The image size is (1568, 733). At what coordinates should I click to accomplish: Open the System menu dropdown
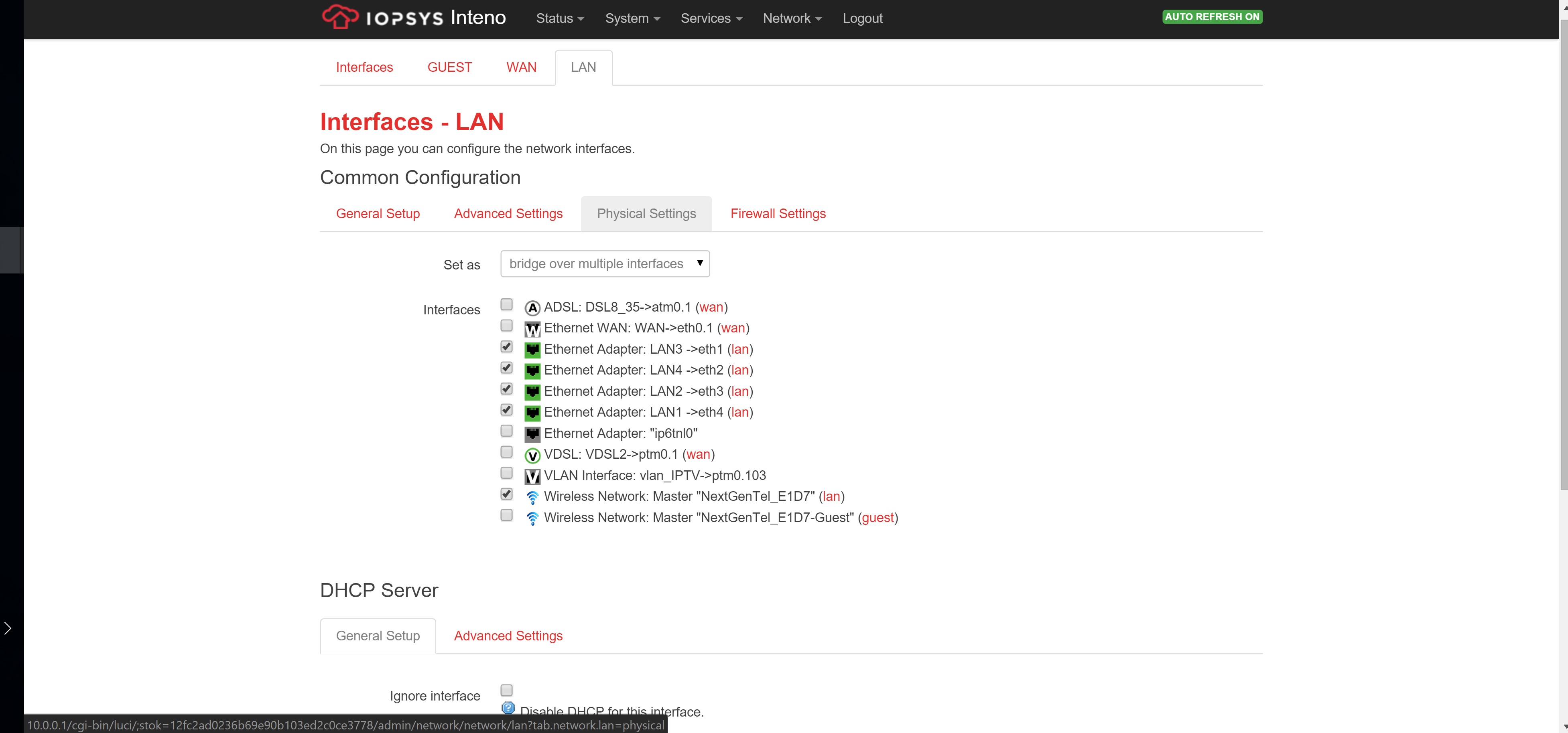632,18
